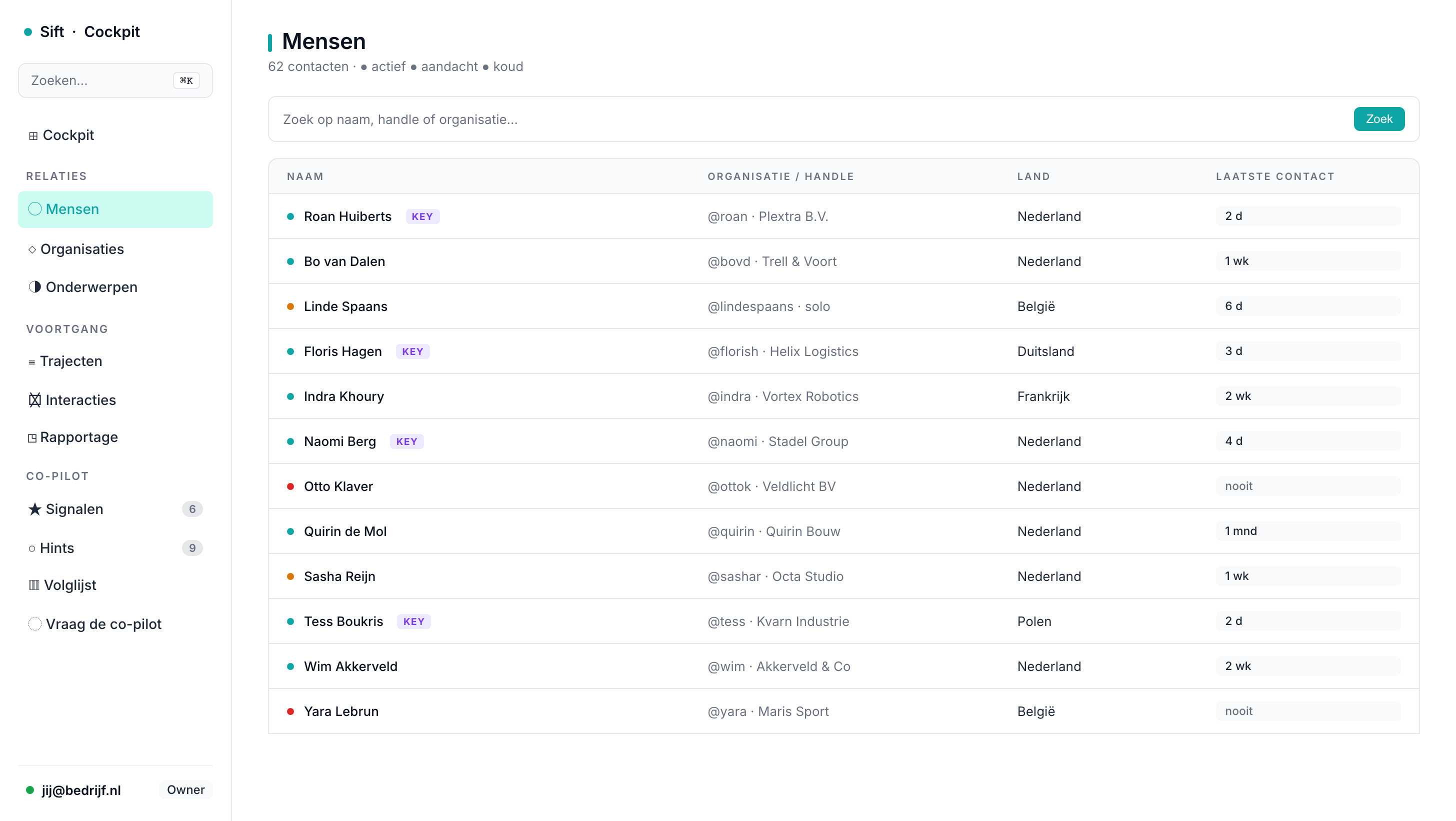Click red status dot of Otto Klaver
This screenshot has width=1456, height=821.
click(290, 486)
